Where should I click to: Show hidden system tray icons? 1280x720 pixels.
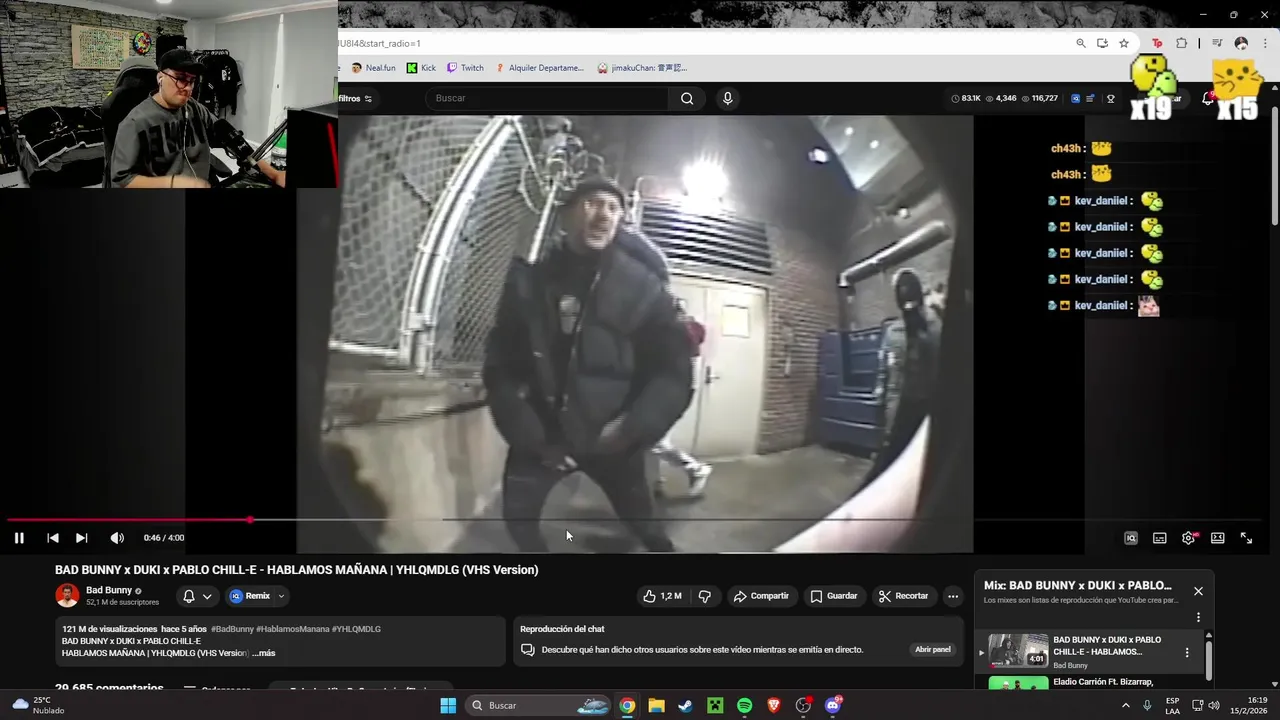point(1125,705)
